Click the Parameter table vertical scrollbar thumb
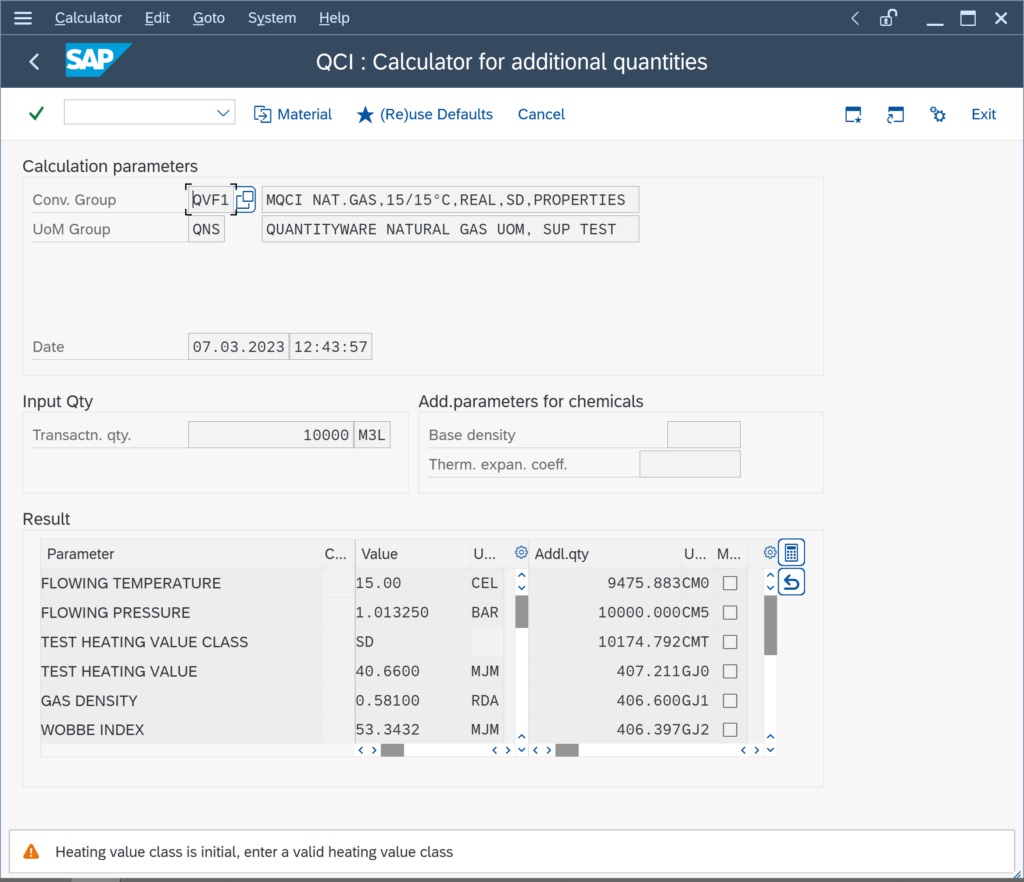Screen dimensions: 1024x882 [x=521, y=612]
